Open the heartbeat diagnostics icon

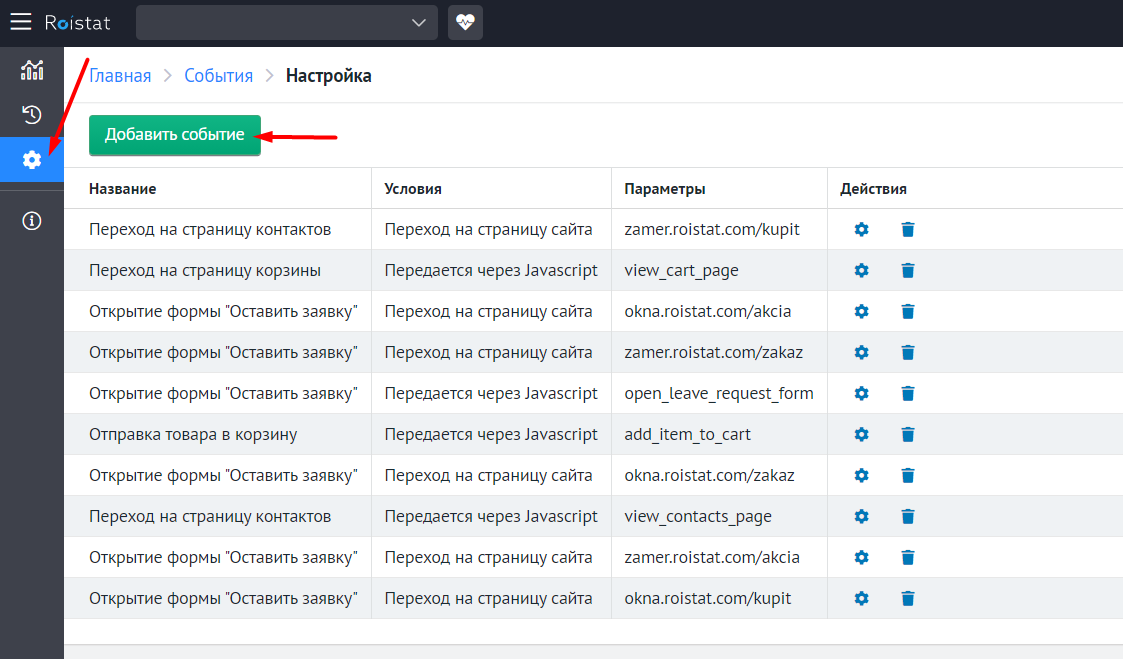coord(465,22)
